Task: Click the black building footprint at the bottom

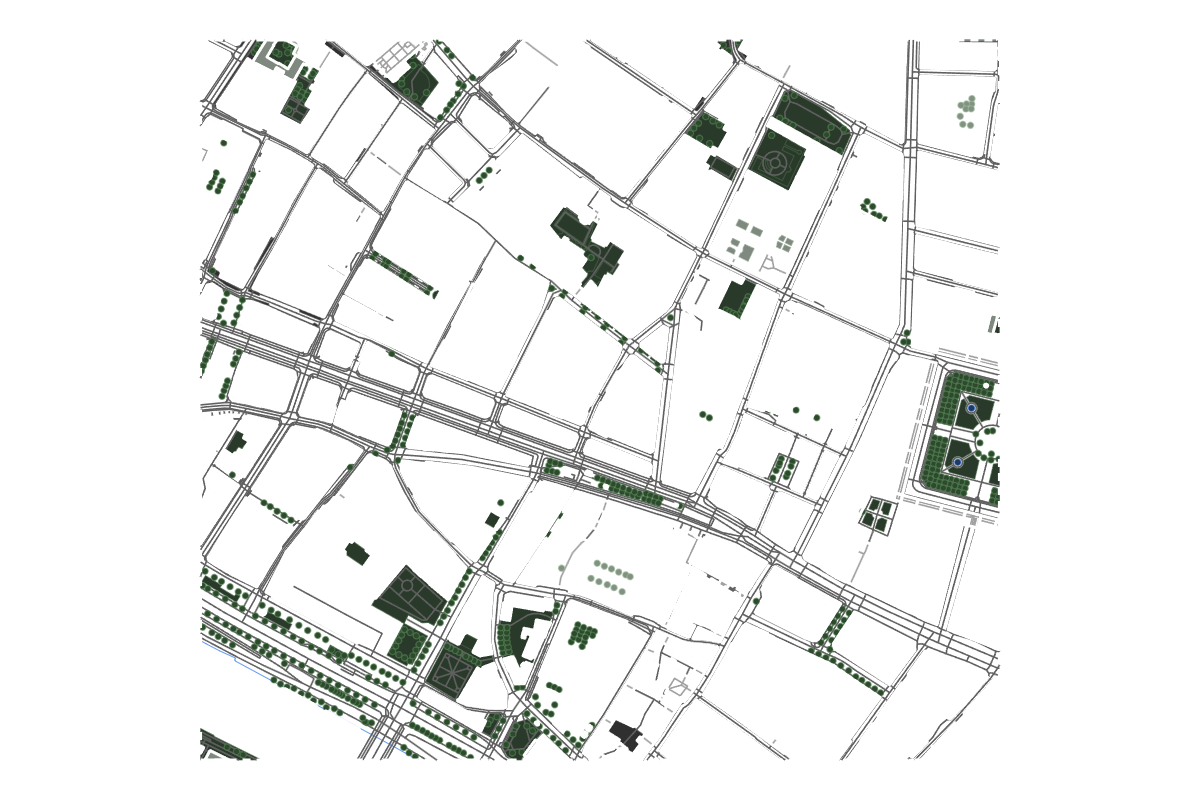Action: [627, 735]
